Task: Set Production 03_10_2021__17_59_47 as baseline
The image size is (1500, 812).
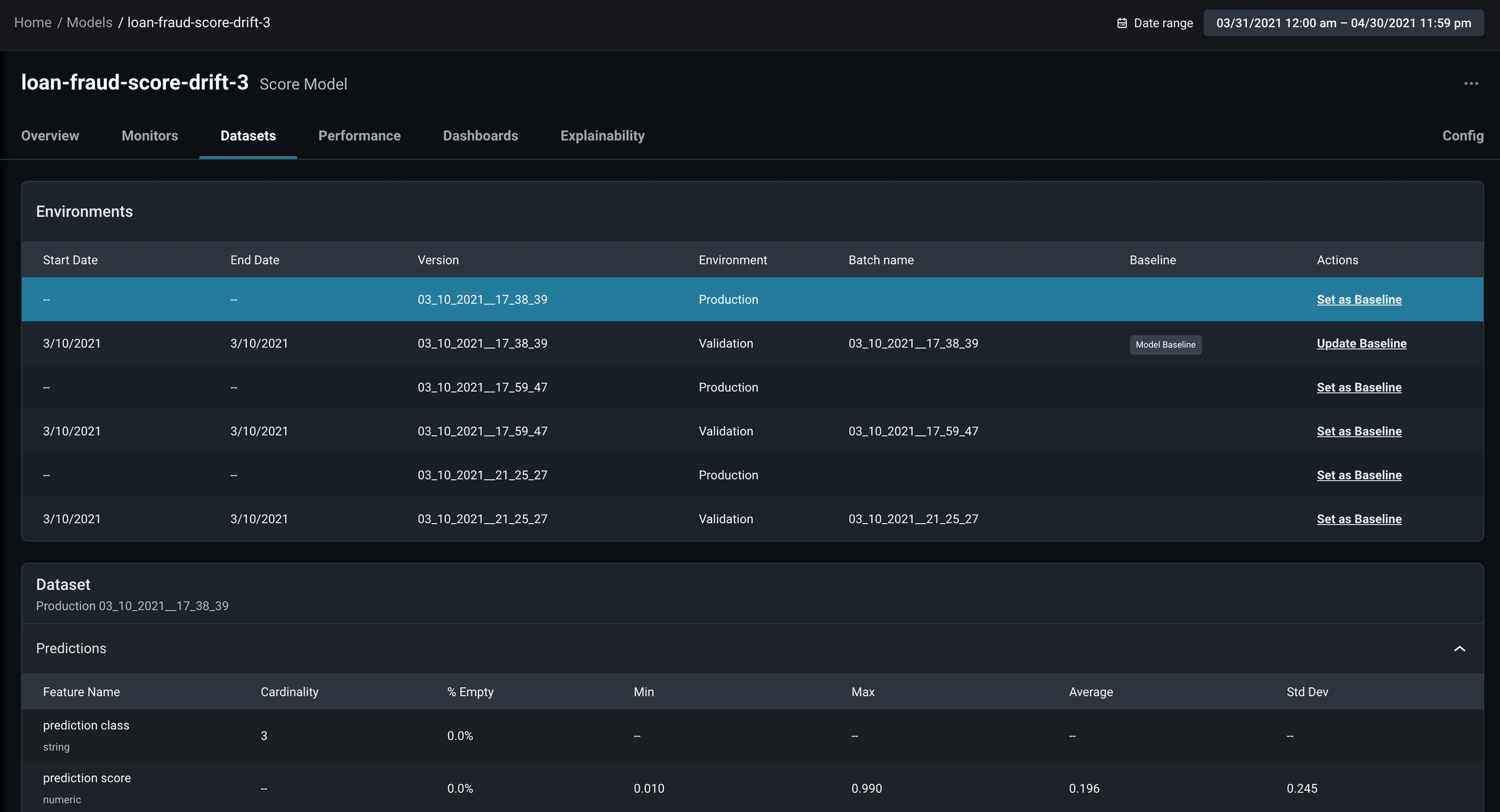Action: click(x=1359, y=388)
